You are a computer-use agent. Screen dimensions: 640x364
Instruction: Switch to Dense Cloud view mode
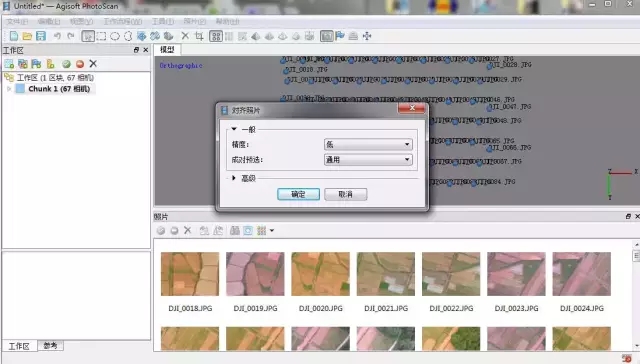229,36
